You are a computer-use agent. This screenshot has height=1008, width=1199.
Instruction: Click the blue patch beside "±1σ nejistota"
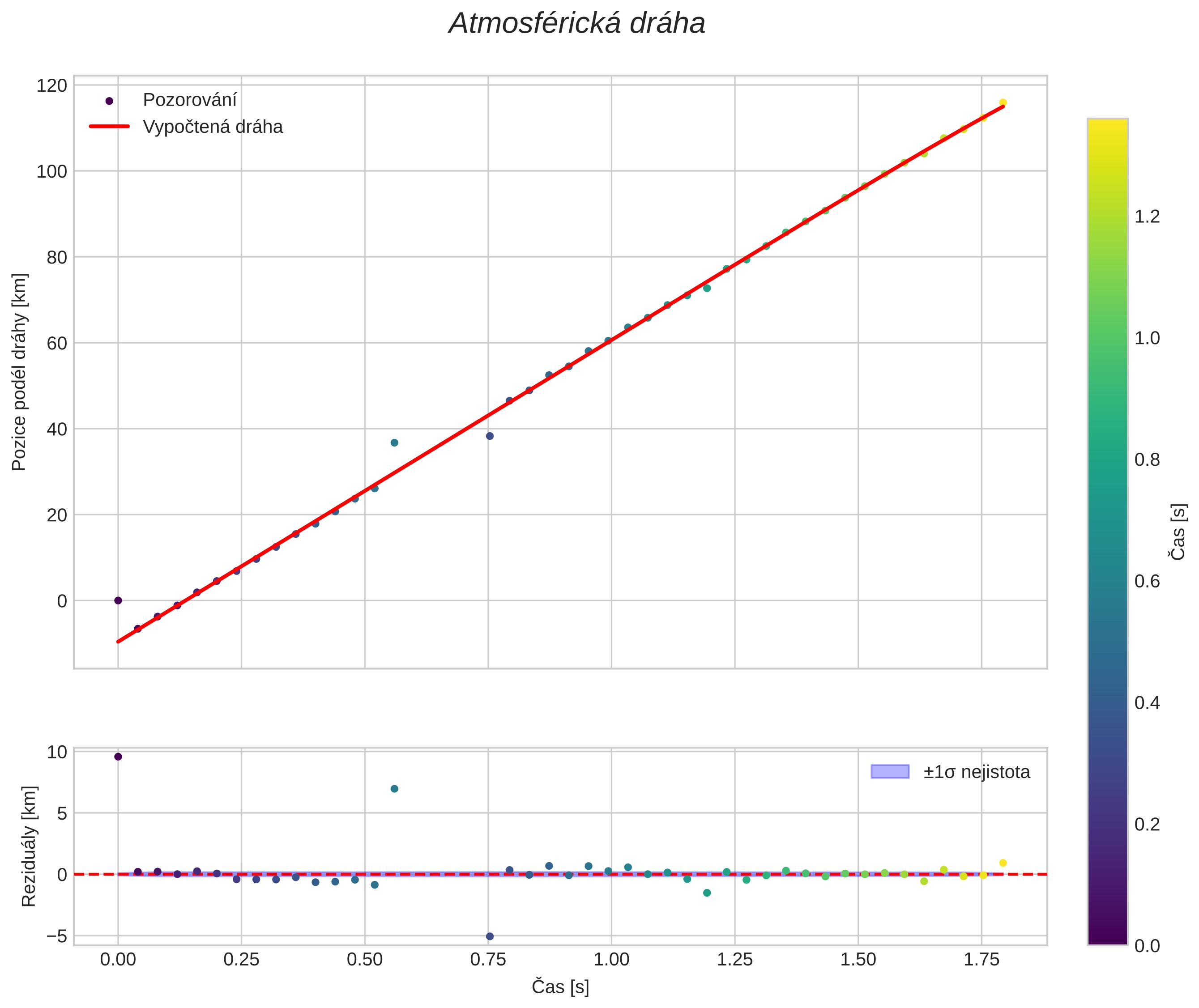[x=890, y=771]
